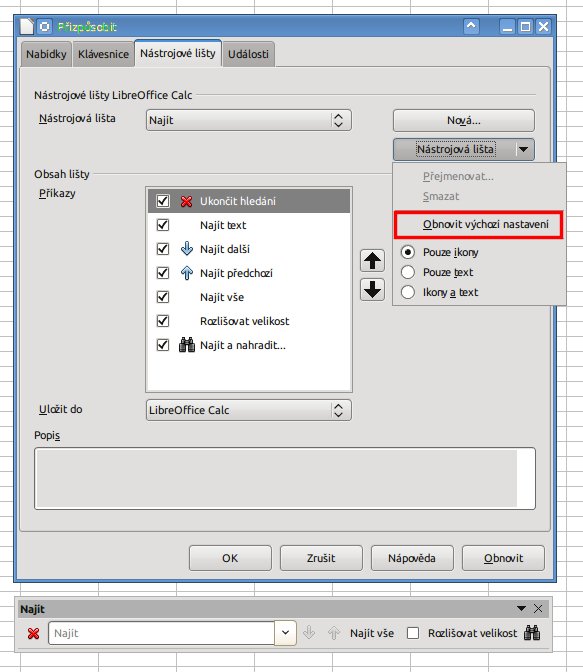Click the Nová... button

(464, 120)
